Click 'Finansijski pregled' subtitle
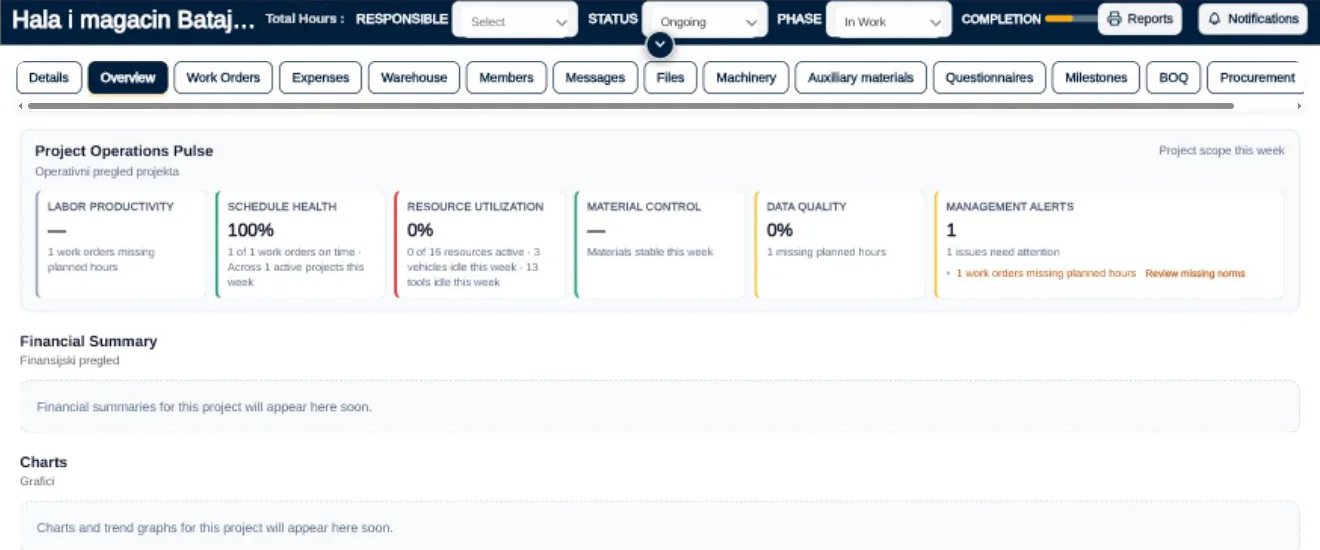This screenshot has height=550, width=1320. [69, 361]
